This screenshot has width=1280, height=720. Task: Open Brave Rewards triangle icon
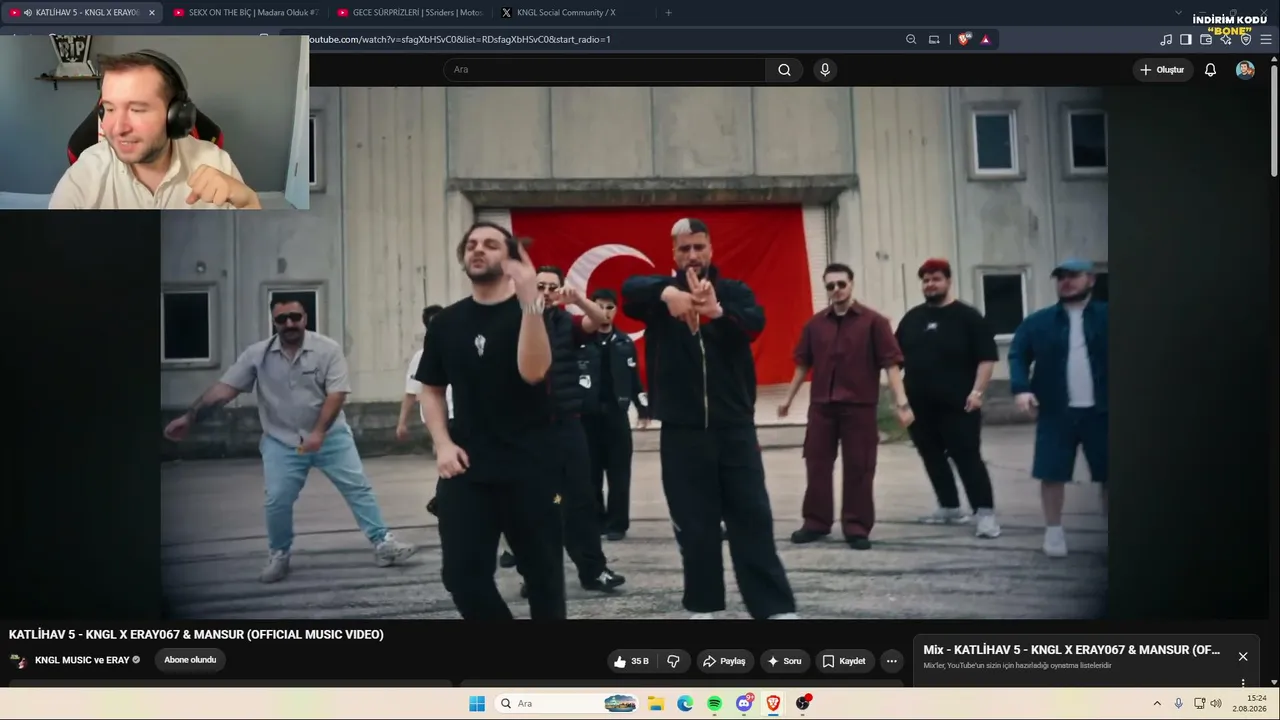[x=985, y=40]
